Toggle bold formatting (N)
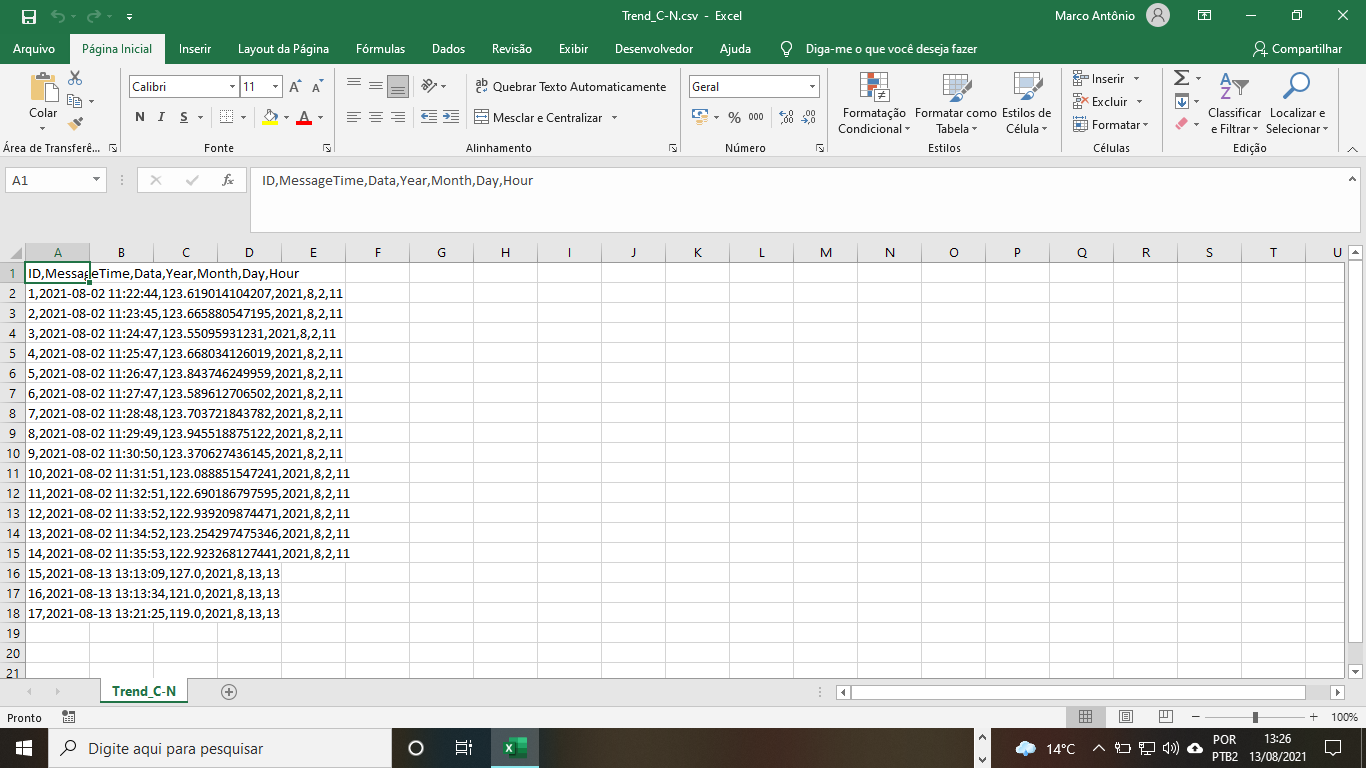The width and height of the screenshot is (1366, 768). (140, 118)
